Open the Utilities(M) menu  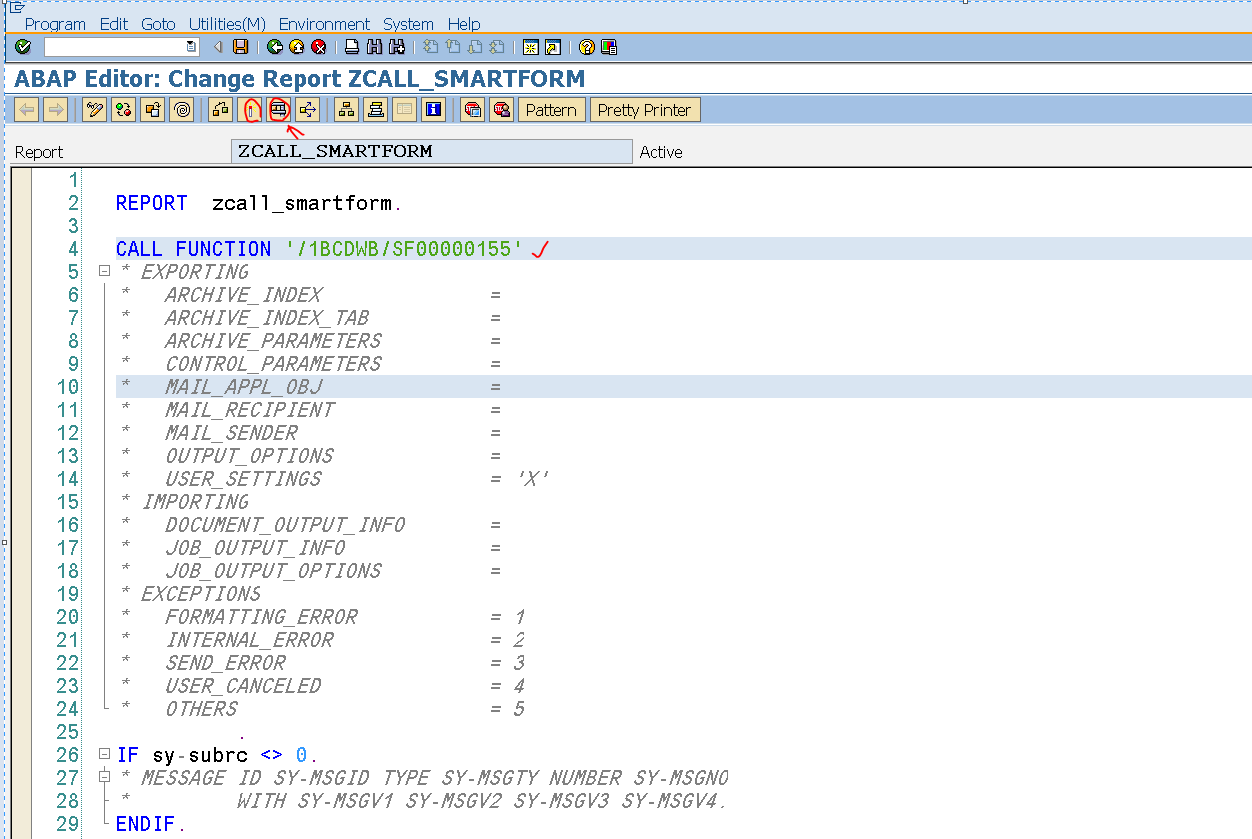(226, 24)
